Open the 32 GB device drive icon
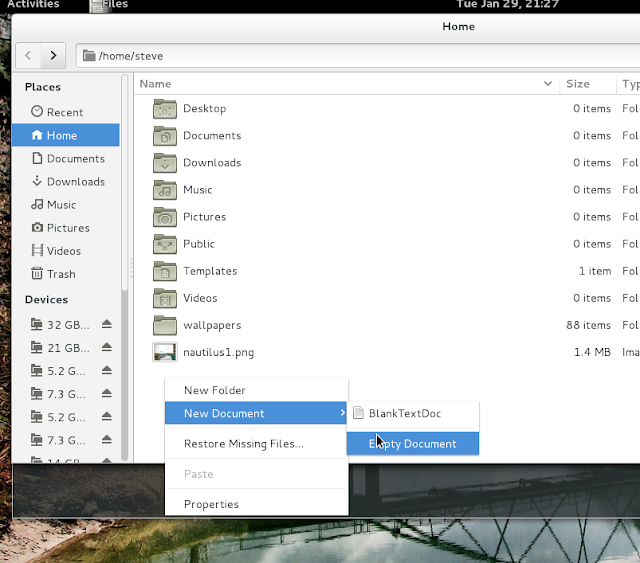Viewport: 640px width, 563px height. [37, 325]
